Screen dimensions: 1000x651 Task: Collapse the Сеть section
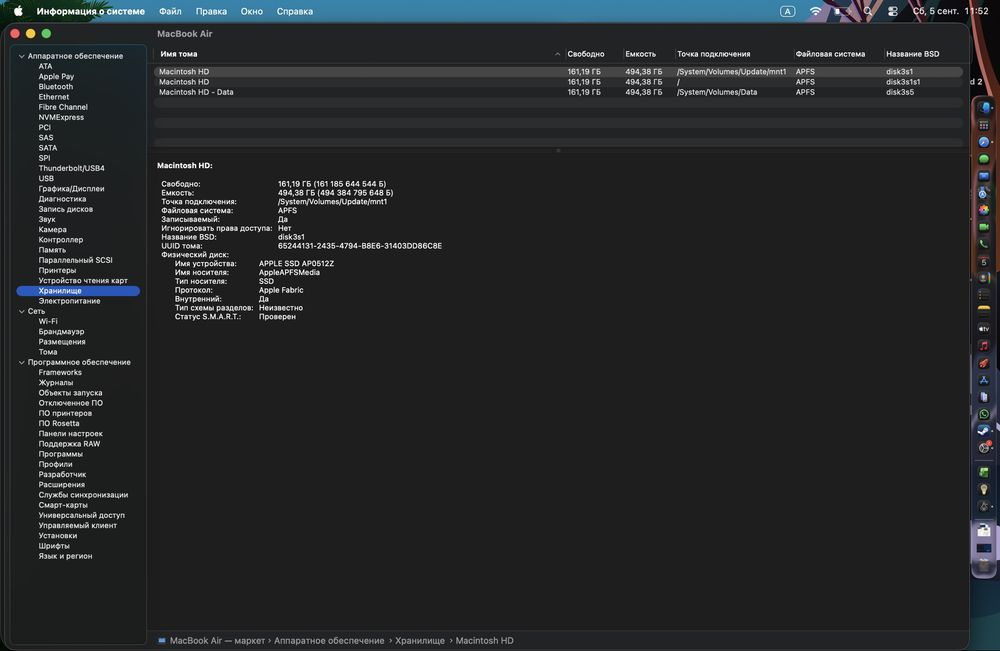[x=22, y=311]
